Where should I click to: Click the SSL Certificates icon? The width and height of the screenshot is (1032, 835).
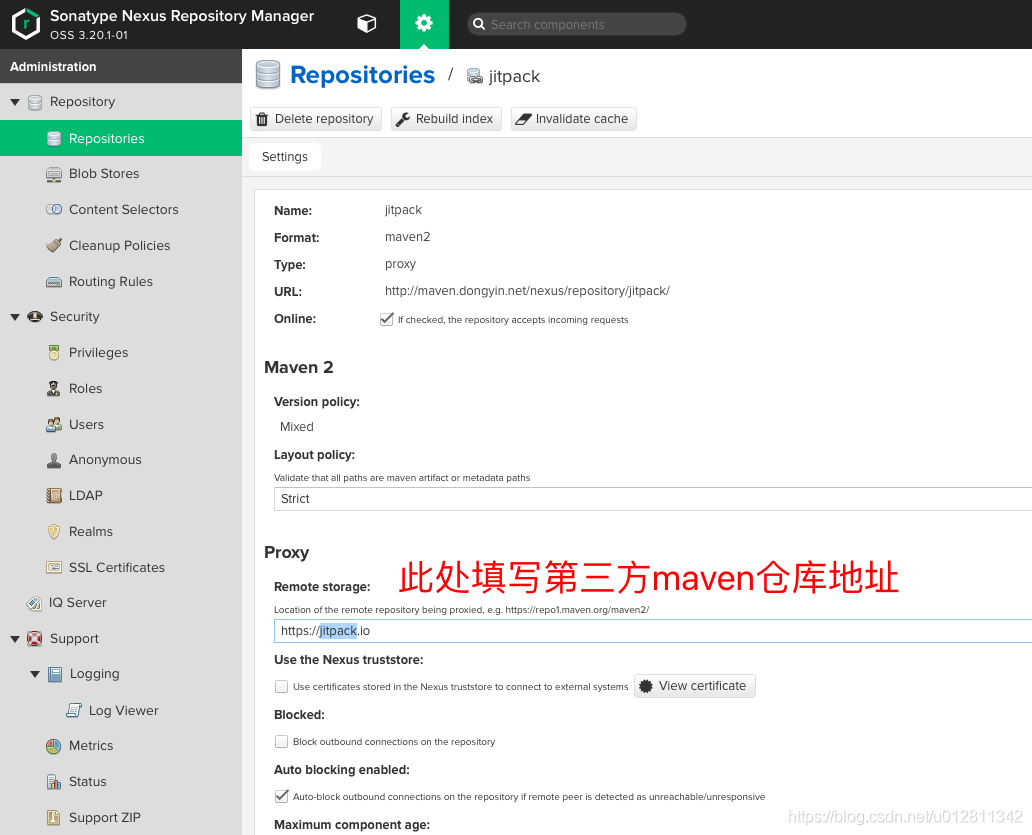[x=54, y=567]
